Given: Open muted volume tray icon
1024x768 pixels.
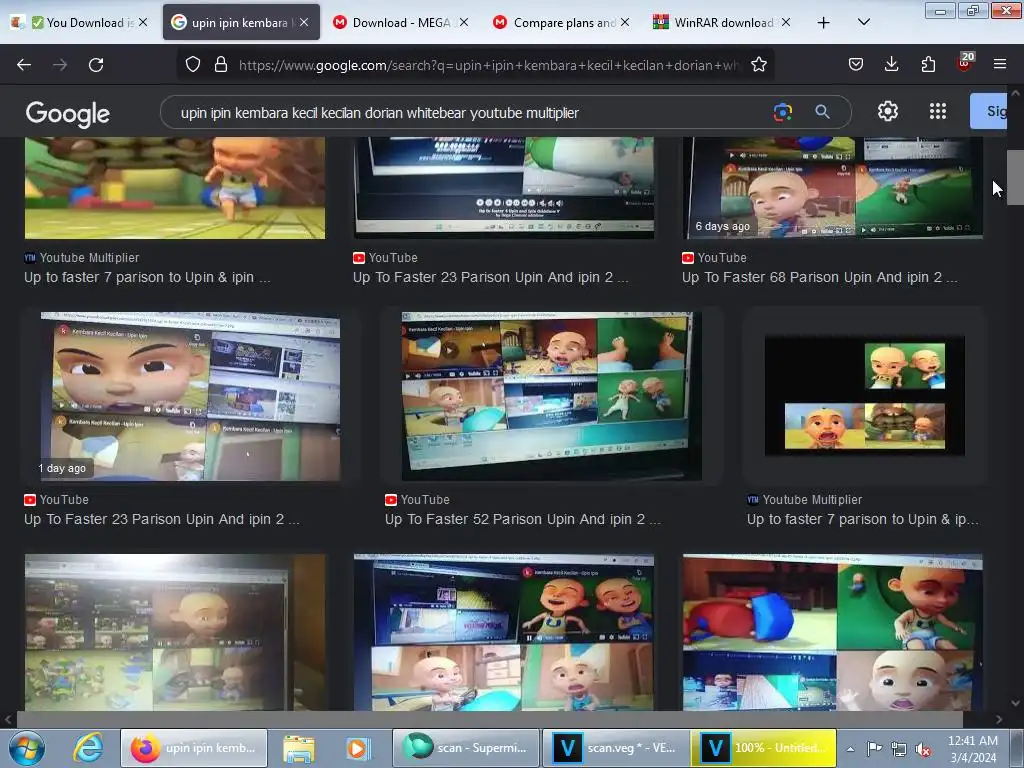Looking at the screenshot, I should click(923, 750).
